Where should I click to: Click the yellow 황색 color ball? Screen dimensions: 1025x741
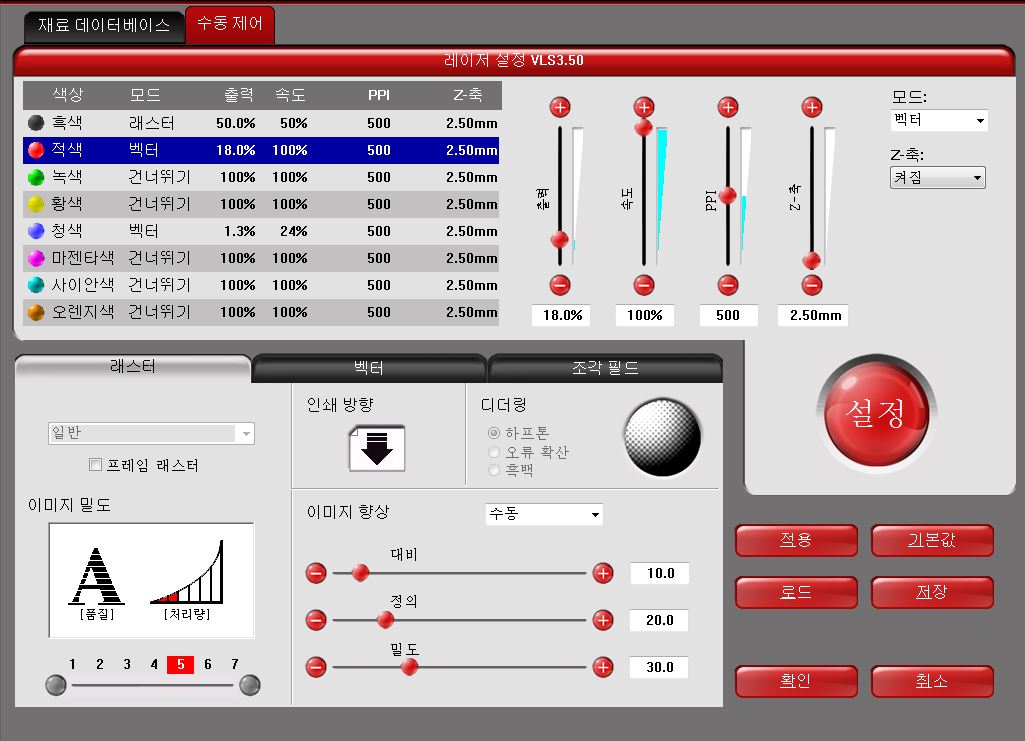pyautogui.click(x=36, y=204)
